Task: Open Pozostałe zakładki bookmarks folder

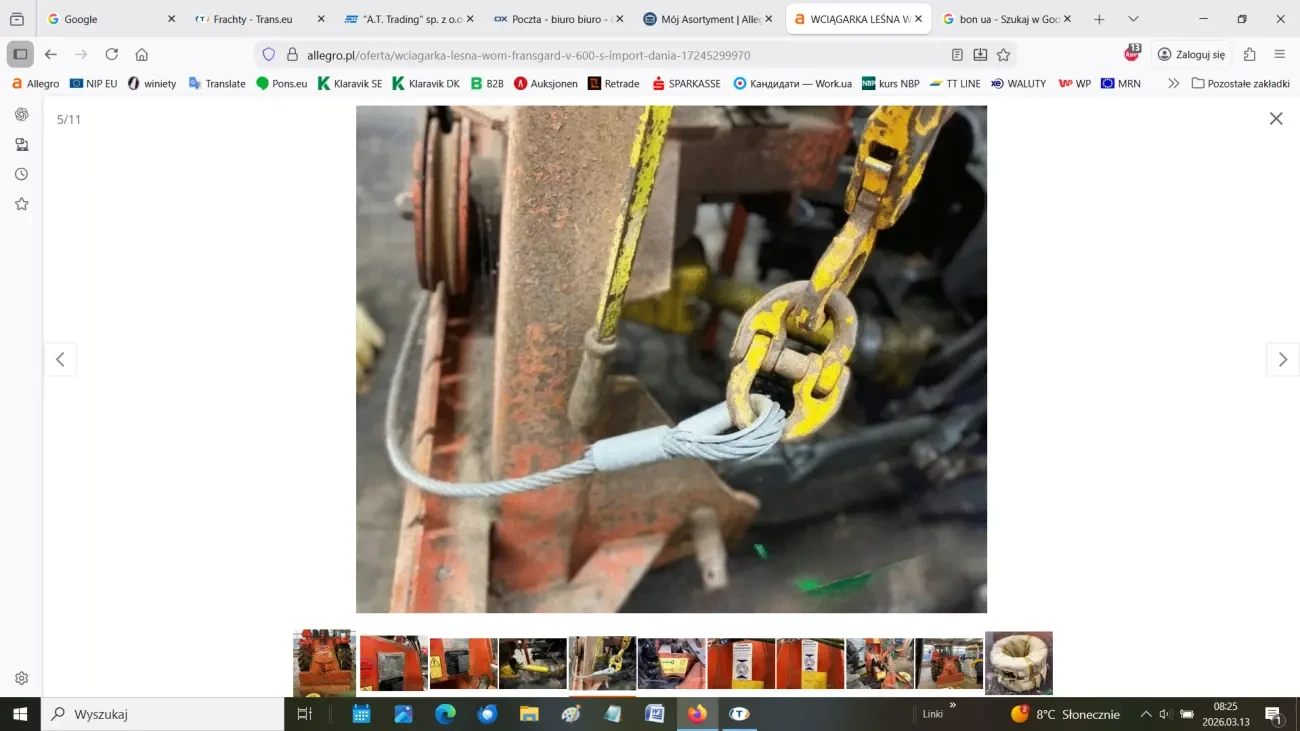Action: tap(1240, 84)
